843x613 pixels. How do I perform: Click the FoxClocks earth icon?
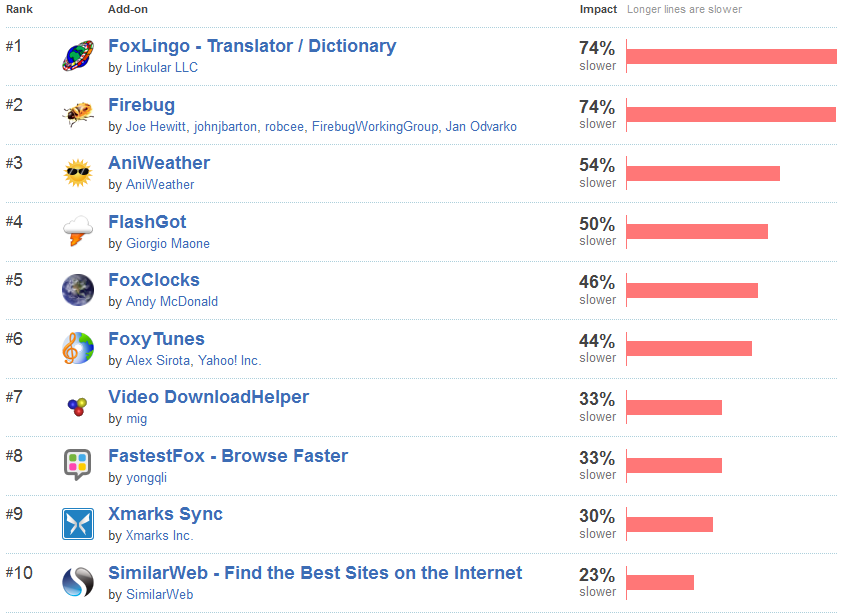(78, 290)
